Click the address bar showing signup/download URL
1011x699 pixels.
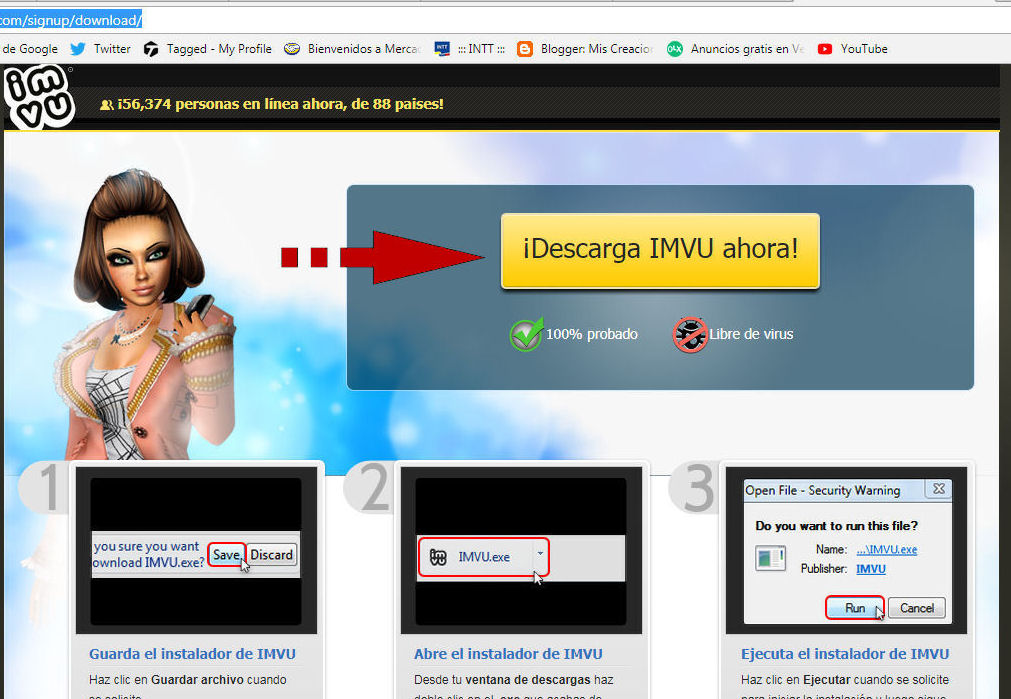point(70,17)
